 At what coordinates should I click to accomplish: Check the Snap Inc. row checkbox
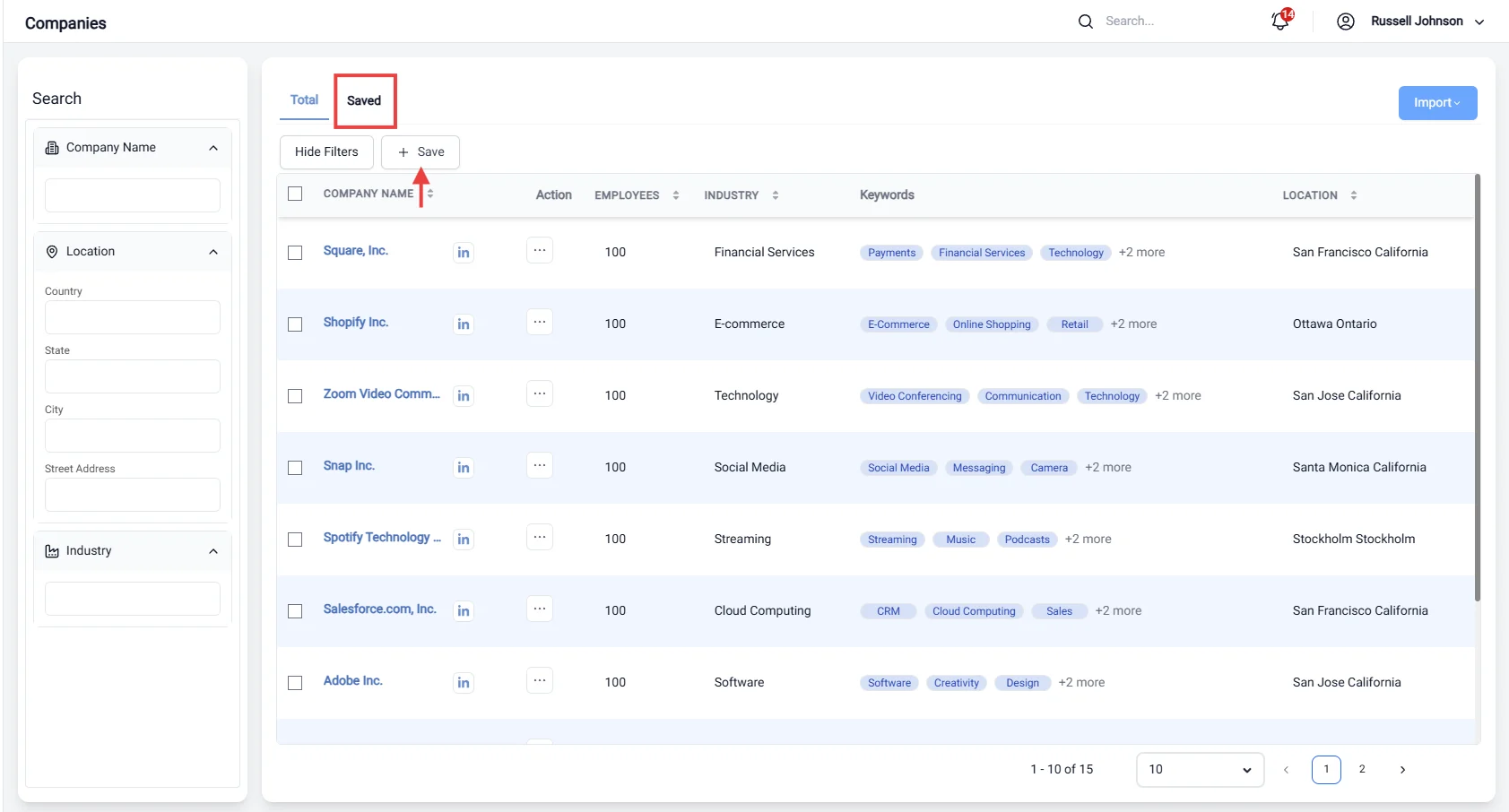point(295,468)
